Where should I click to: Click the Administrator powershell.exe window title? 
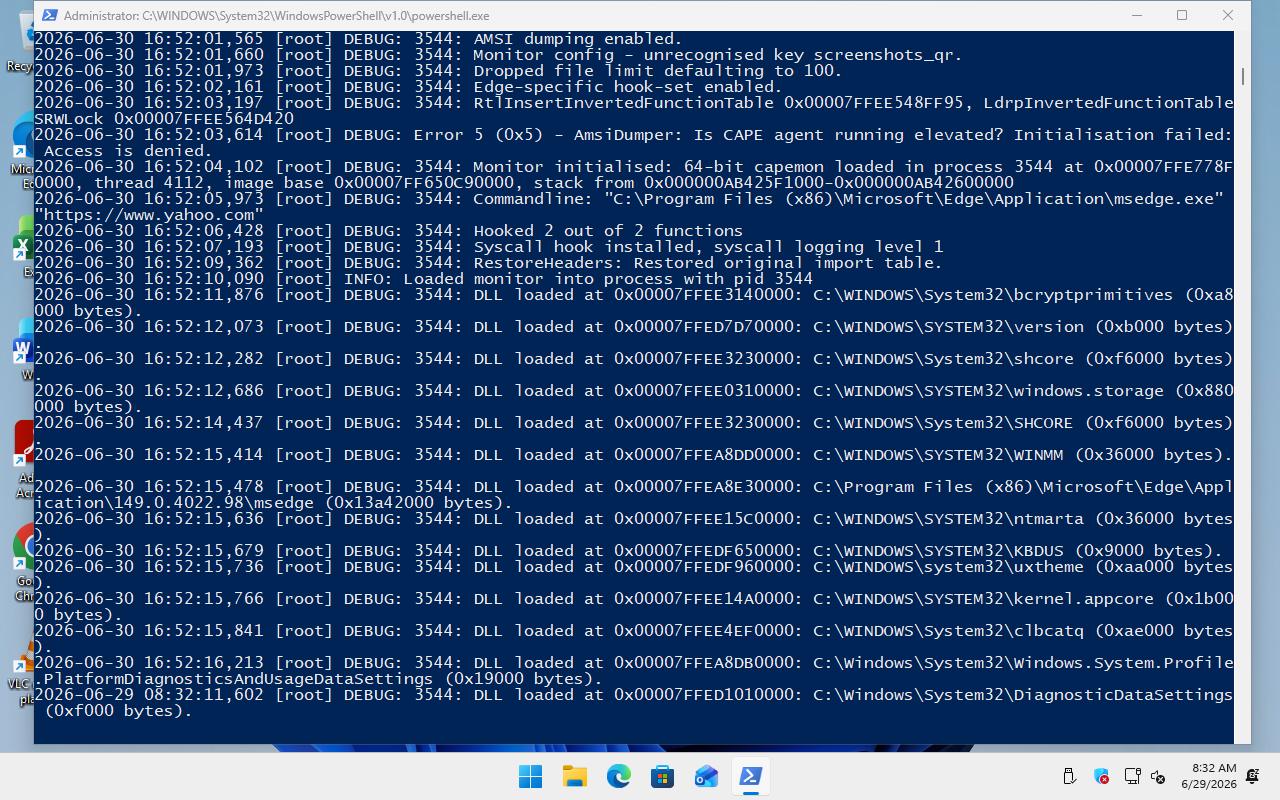276,15
